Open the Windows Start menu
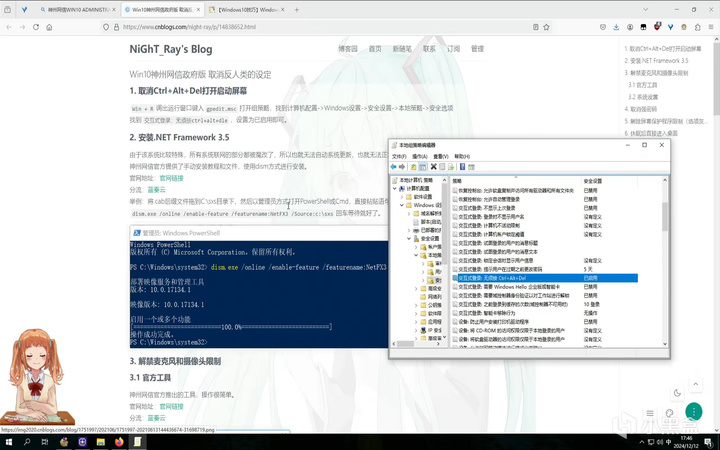Viewport: 720px width, 450px height. pyautogui.click(x=8, y=442)
